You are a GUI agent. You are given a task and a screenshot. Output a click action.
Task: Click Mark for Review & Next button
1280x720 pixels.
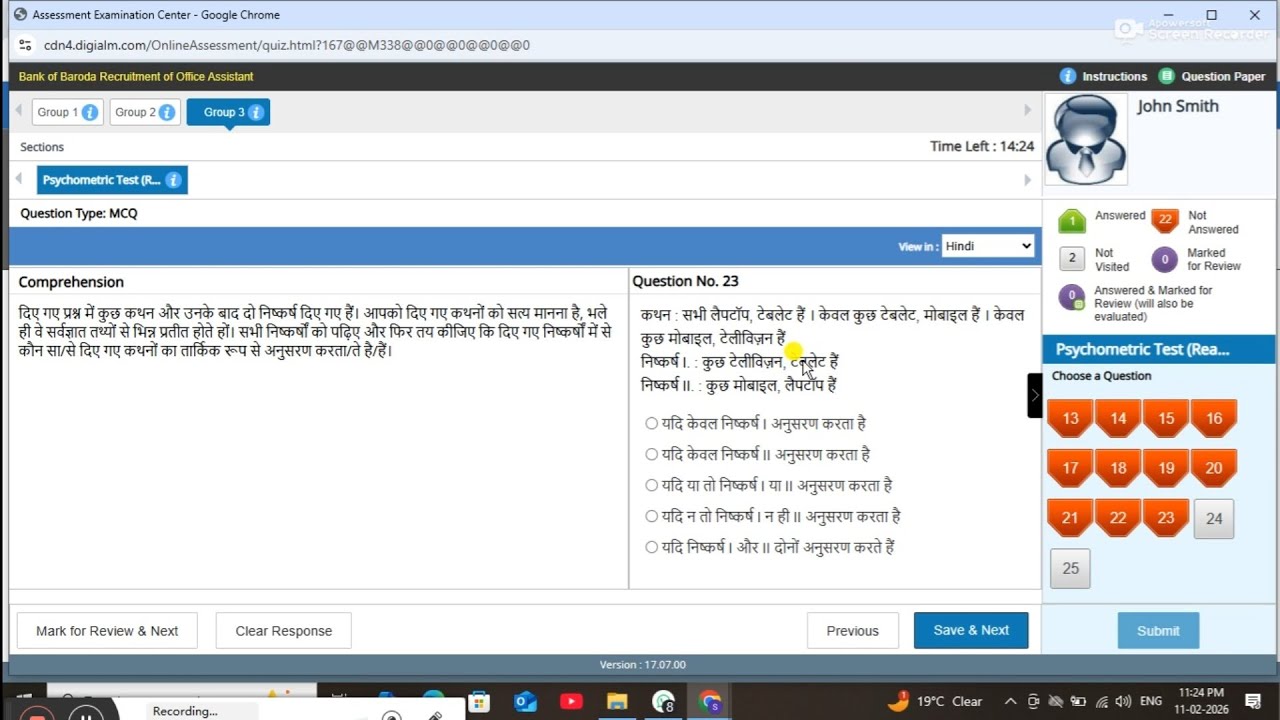click(x=107, y=631)
